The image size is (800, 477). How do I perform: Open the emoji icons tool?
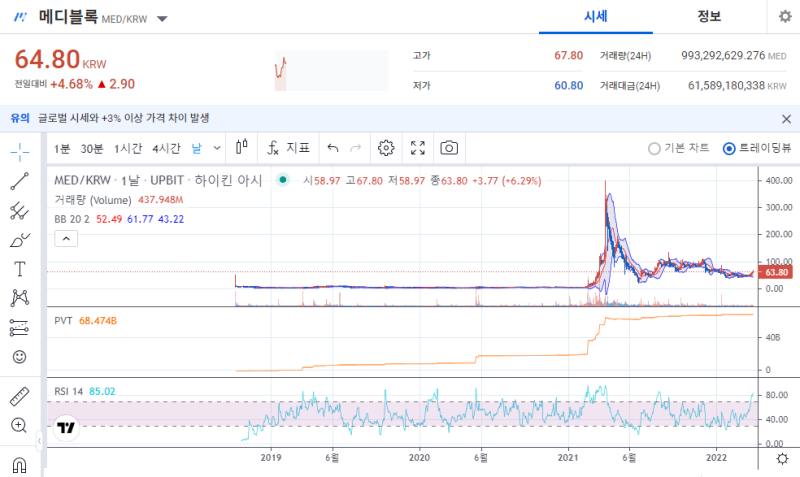[19, 357]
